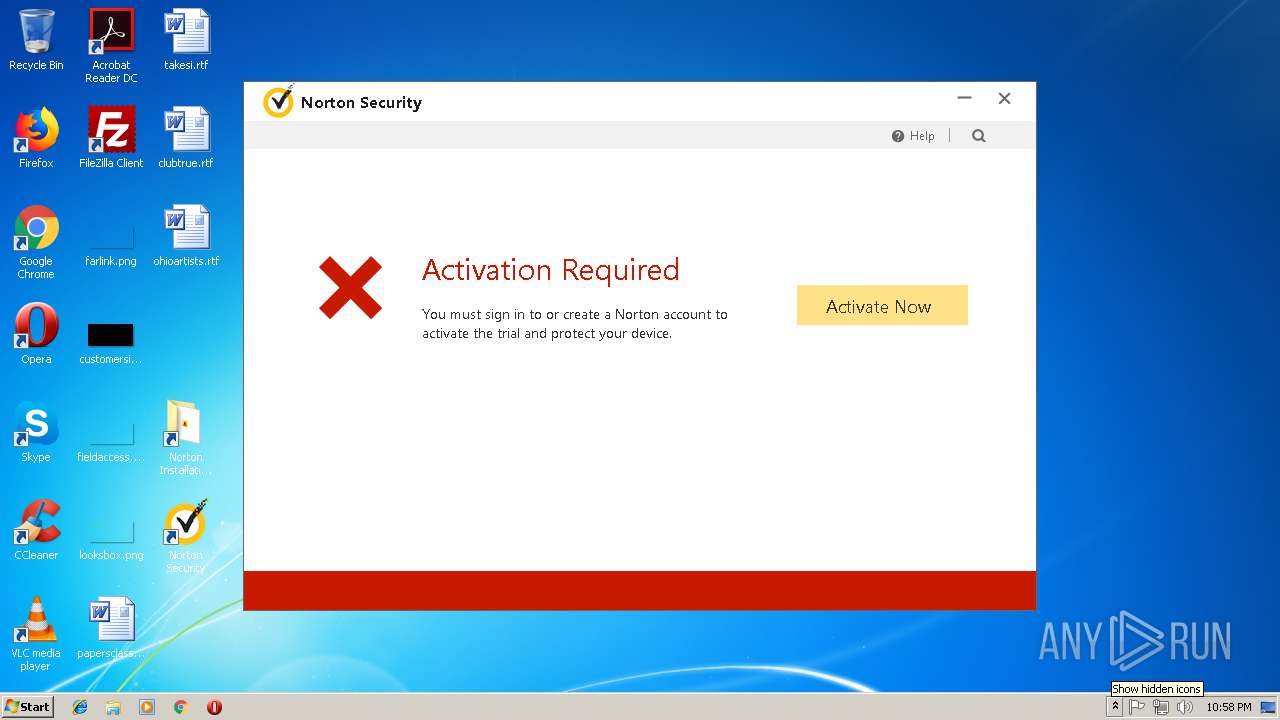This screenshot has width=1280, height=720.
Task: Launch Internet Explorer from taskbar
Action: click(x=80, y=707)
